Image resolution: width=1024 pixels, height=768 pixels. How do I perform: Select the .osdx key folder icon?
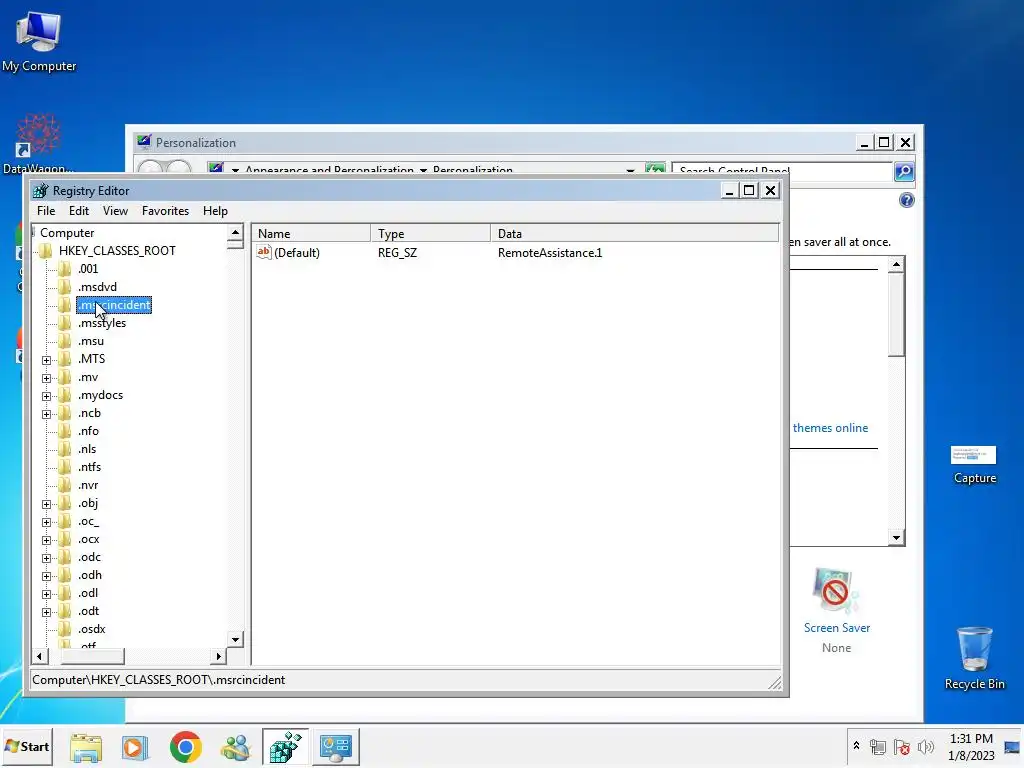(65, 629)
